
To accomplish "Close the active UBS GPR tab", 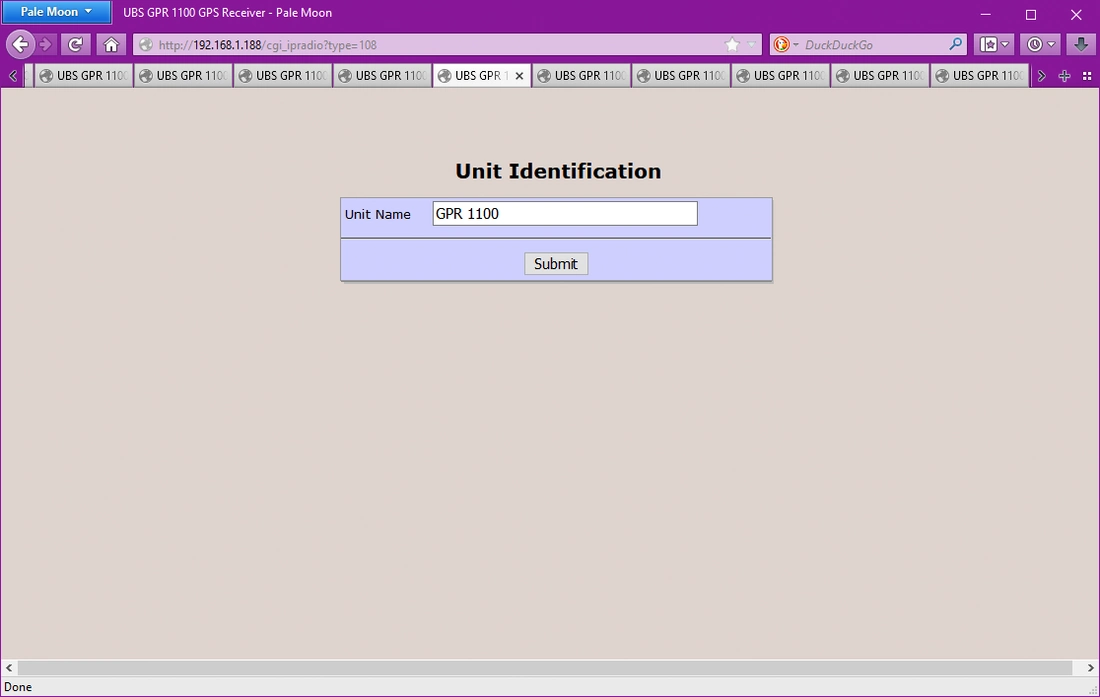I will (x=519, y=76).
